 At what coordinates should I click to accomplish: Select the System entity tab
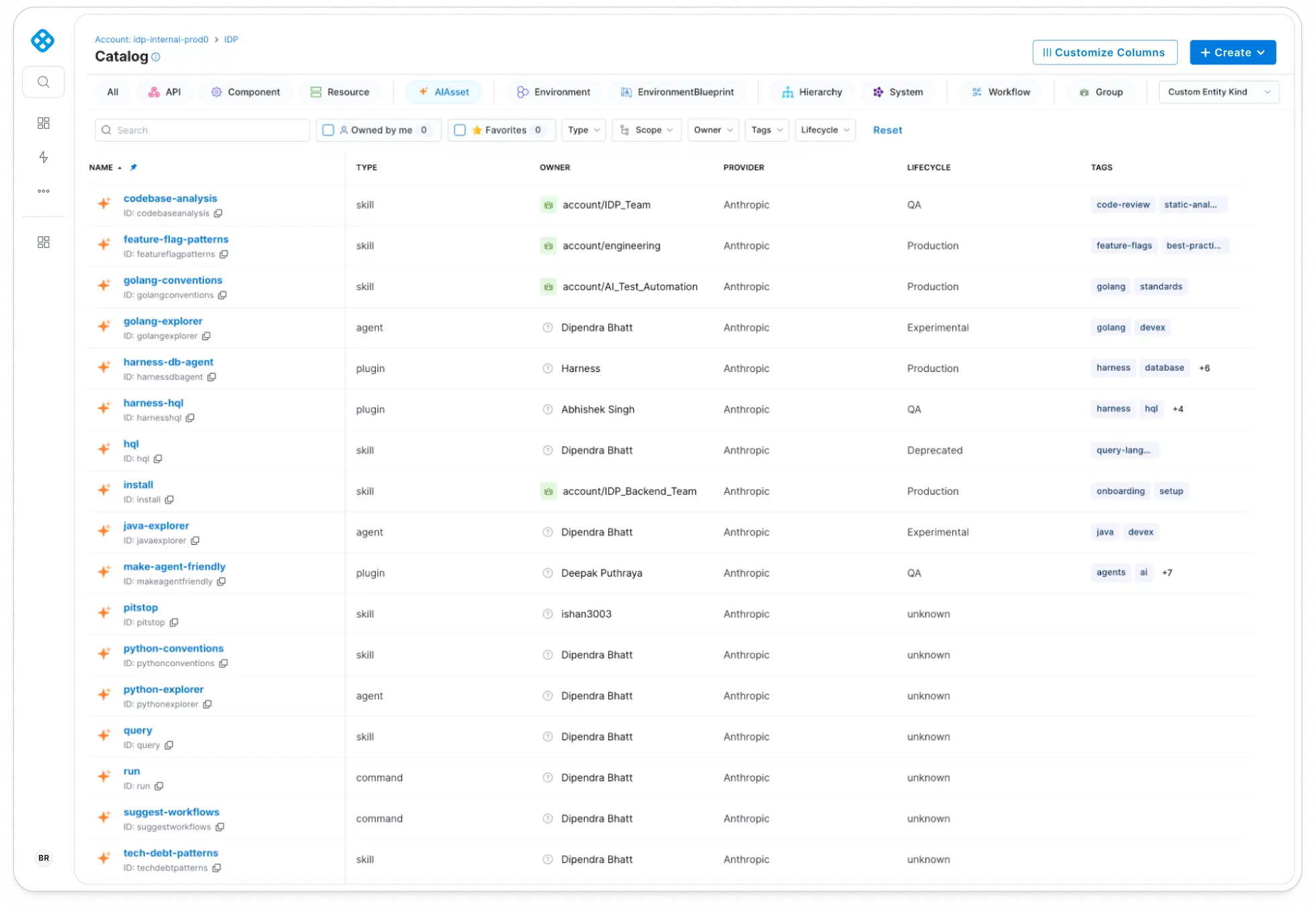[898, 92]
